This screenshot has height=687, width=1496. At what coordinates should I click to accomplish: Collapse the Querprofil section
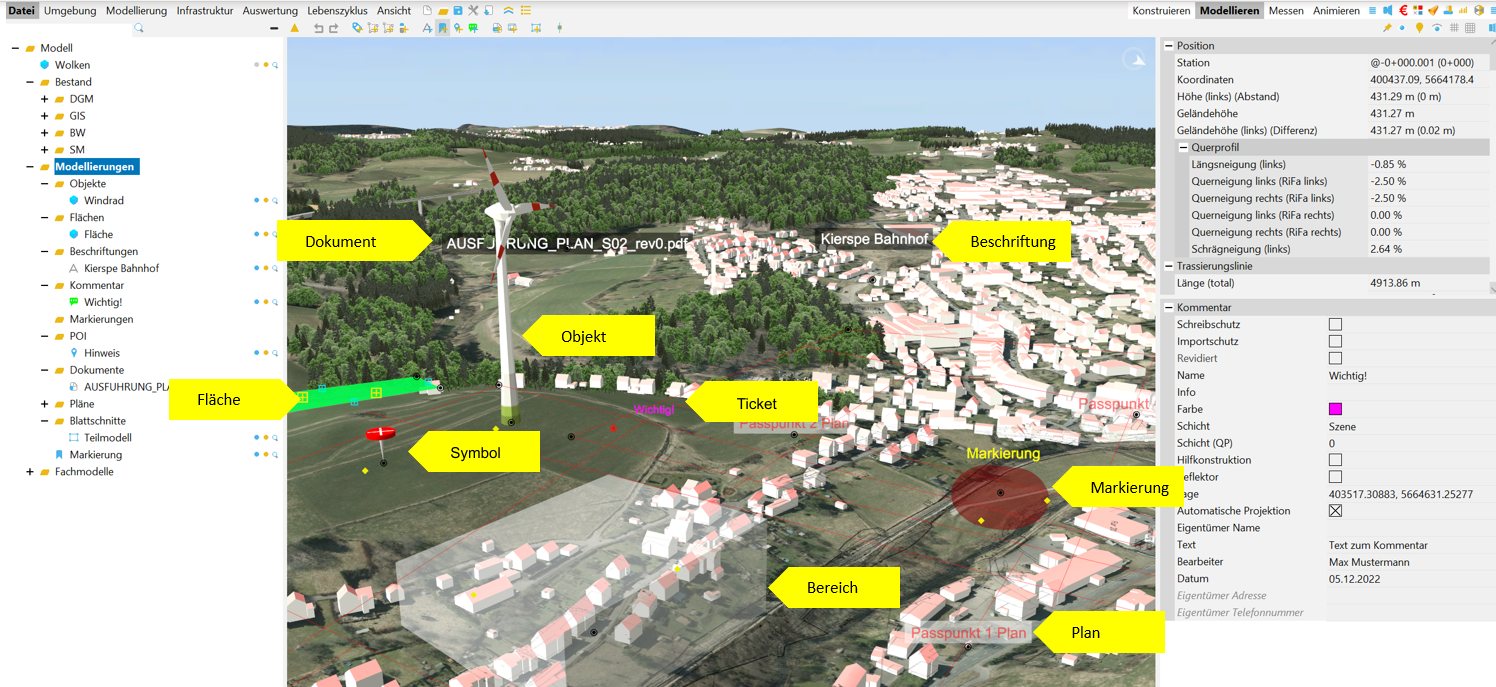click(1183, 148)
